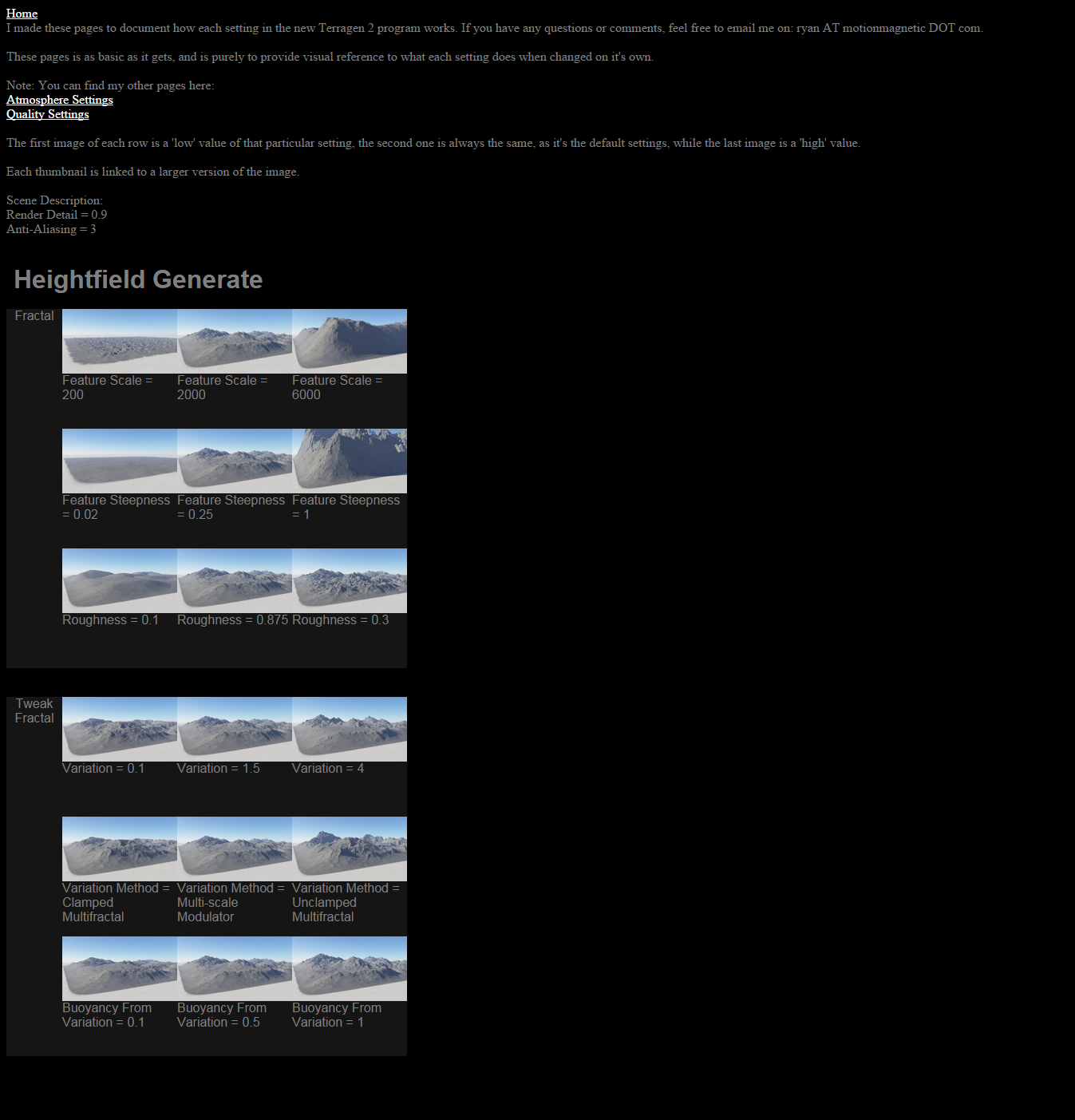
Task: View the Feature Steepness = 1 thumbnail
Action: point(350,461)
